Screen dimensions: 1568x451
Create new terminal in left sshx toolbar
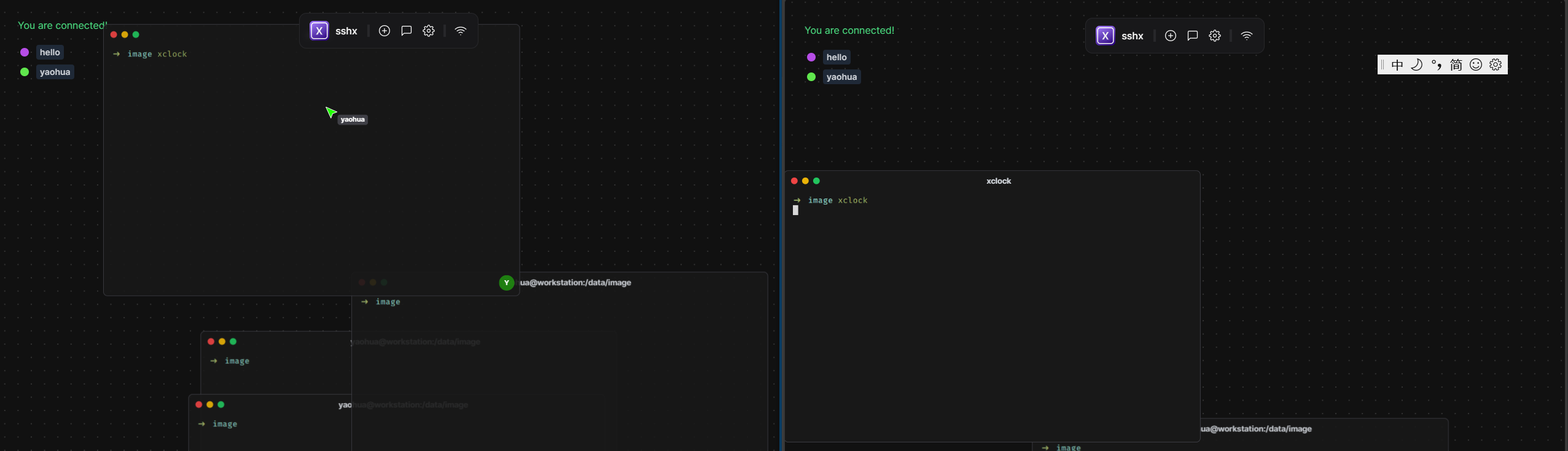click(x=384, y=31)
